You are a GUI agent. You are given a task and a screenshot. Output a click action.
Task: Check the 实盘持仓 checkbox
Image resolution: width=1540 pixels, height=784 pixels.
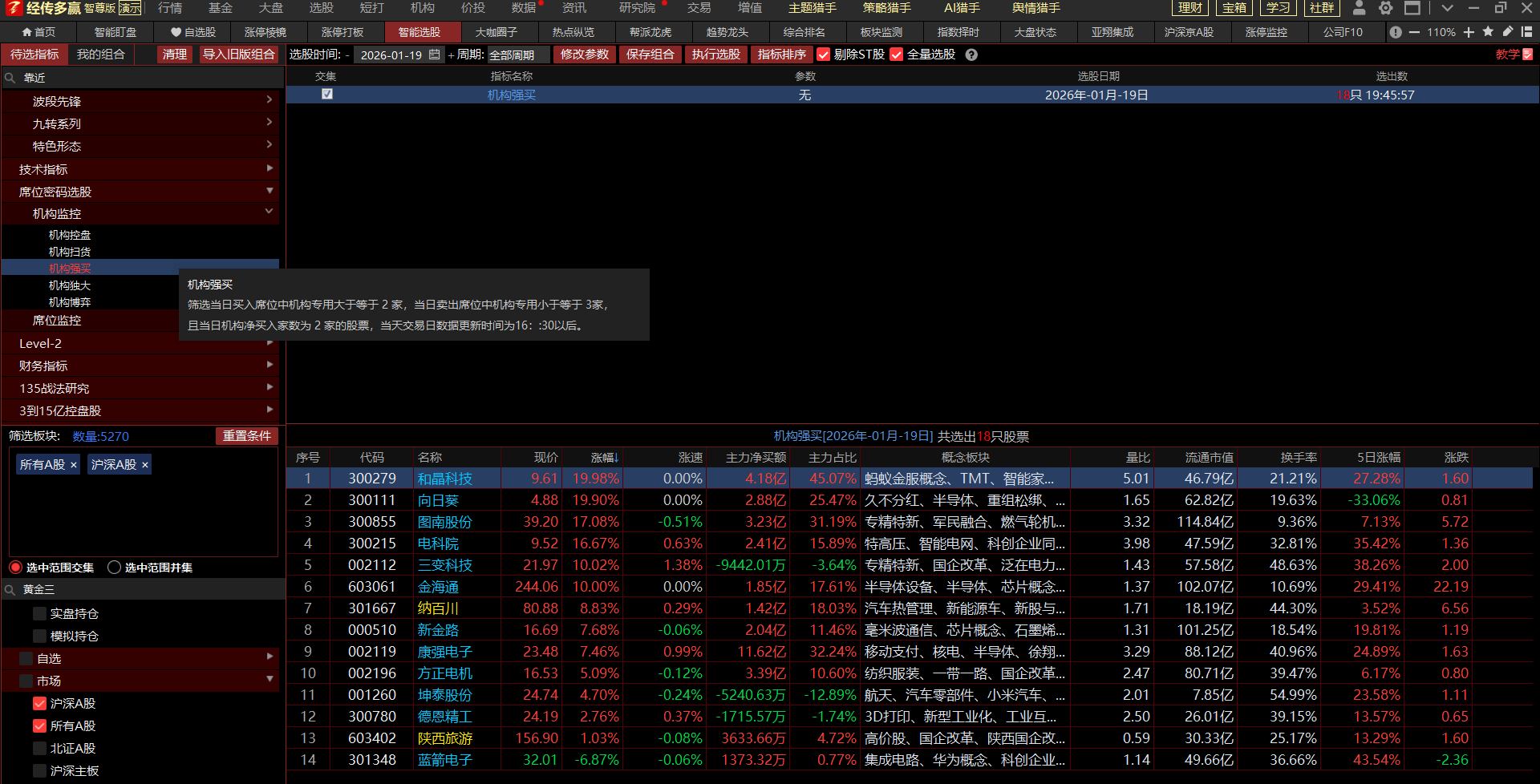pos(39,614)
